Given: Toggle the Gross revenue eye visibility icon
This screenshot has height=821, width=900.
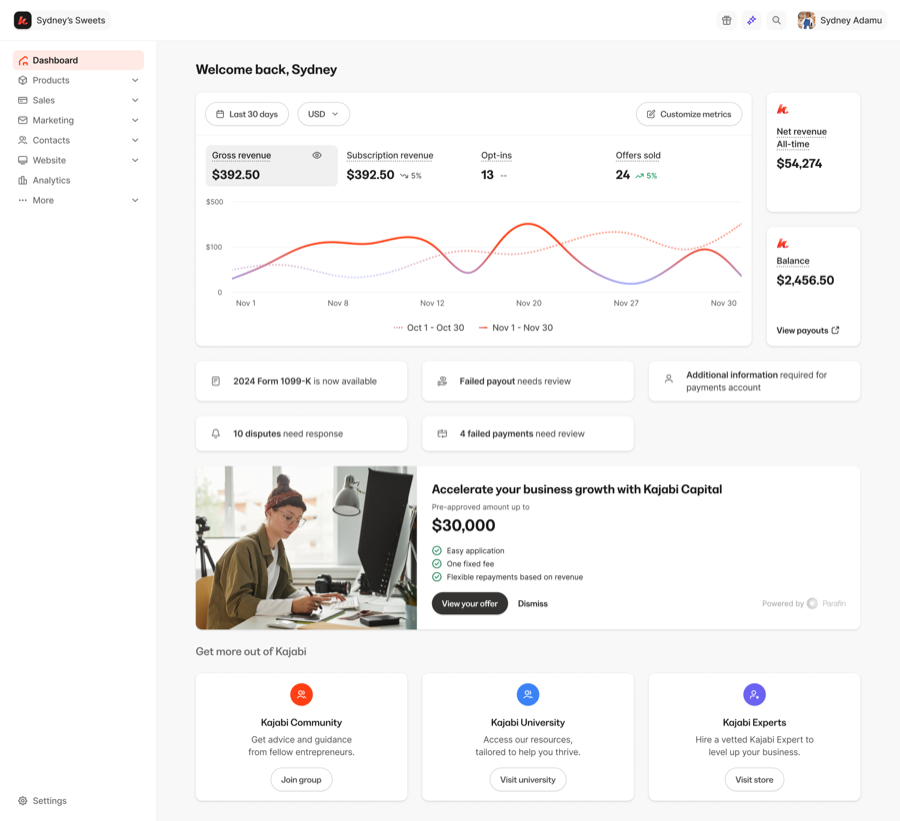Looking at the screenshot, I should click(x=317, y=156).
